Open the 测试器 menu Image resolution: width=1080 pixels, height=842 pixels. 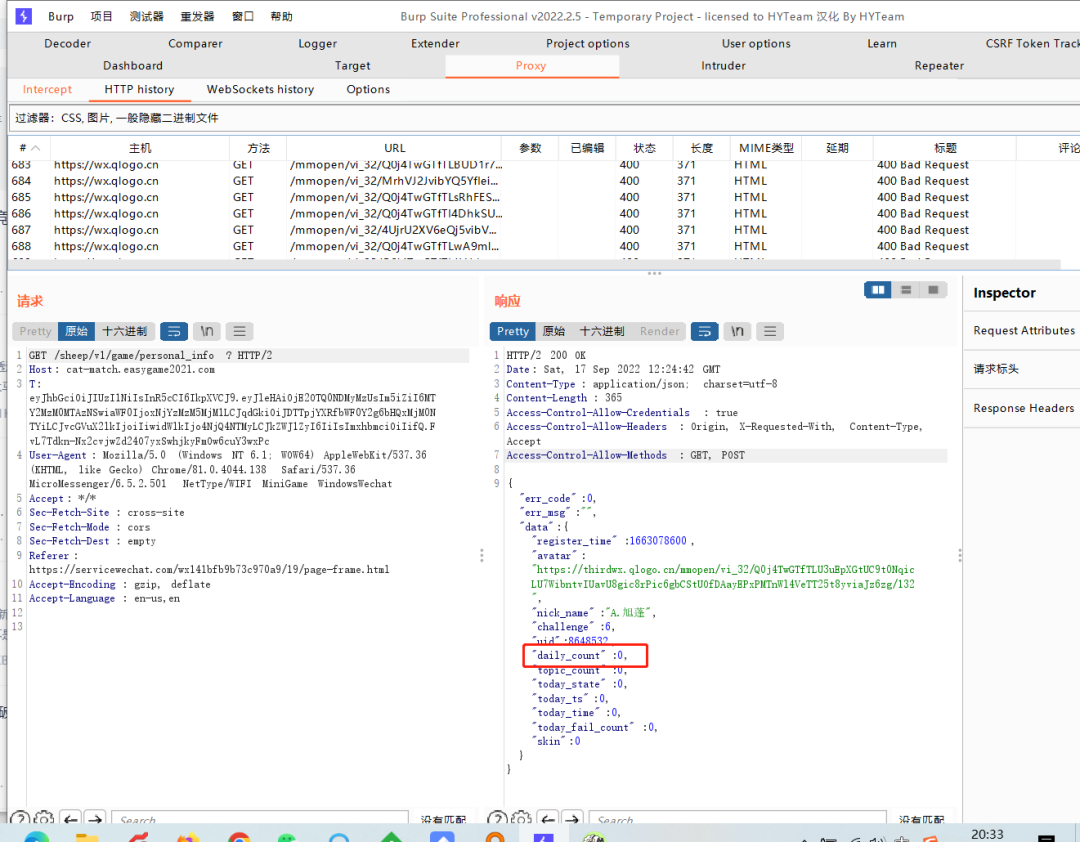tap(147, 17)
